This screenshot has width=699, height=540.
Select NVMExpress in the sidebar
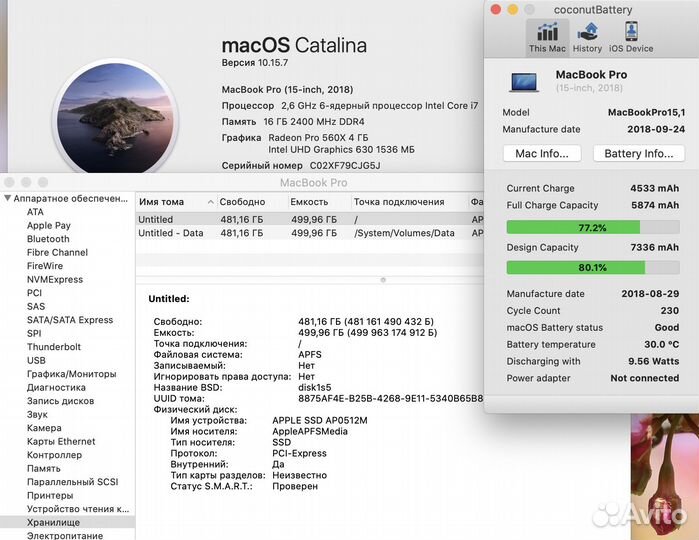[55, 279]
